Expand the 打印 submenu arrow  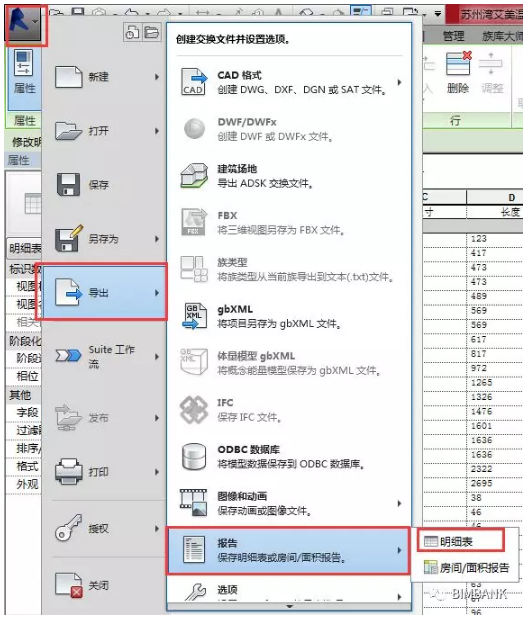click(157, 472)
